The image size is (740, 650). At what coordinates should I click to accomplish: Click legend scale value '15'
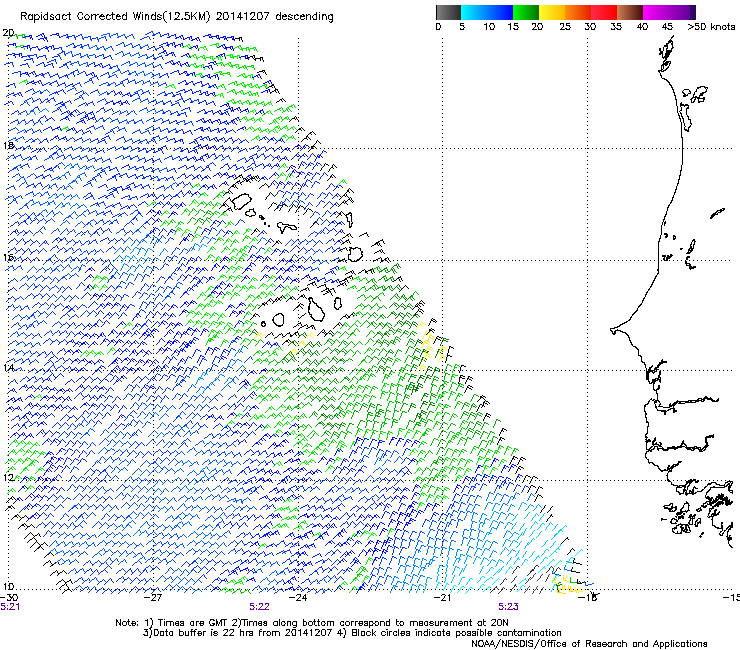pos(513,27)
